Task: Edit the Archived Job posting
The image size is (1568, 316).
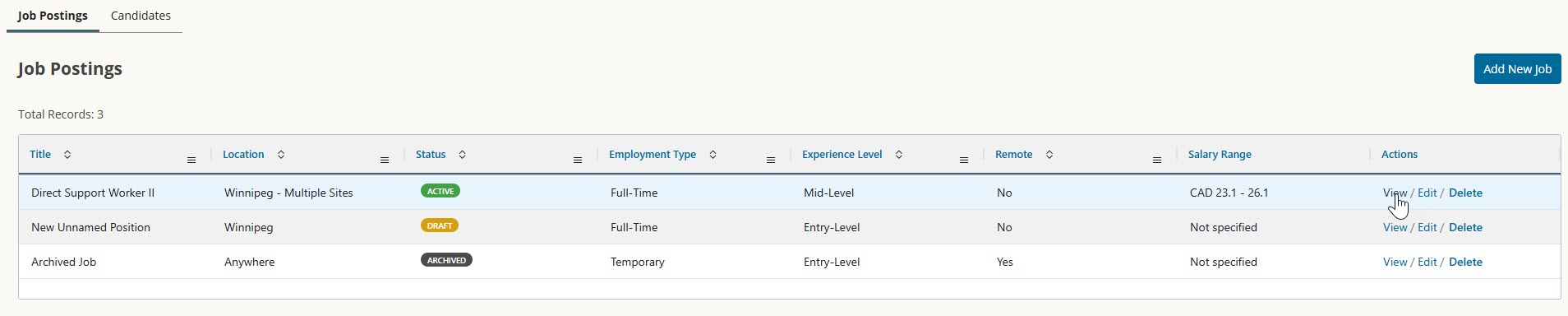Action: pos(1427,262)
